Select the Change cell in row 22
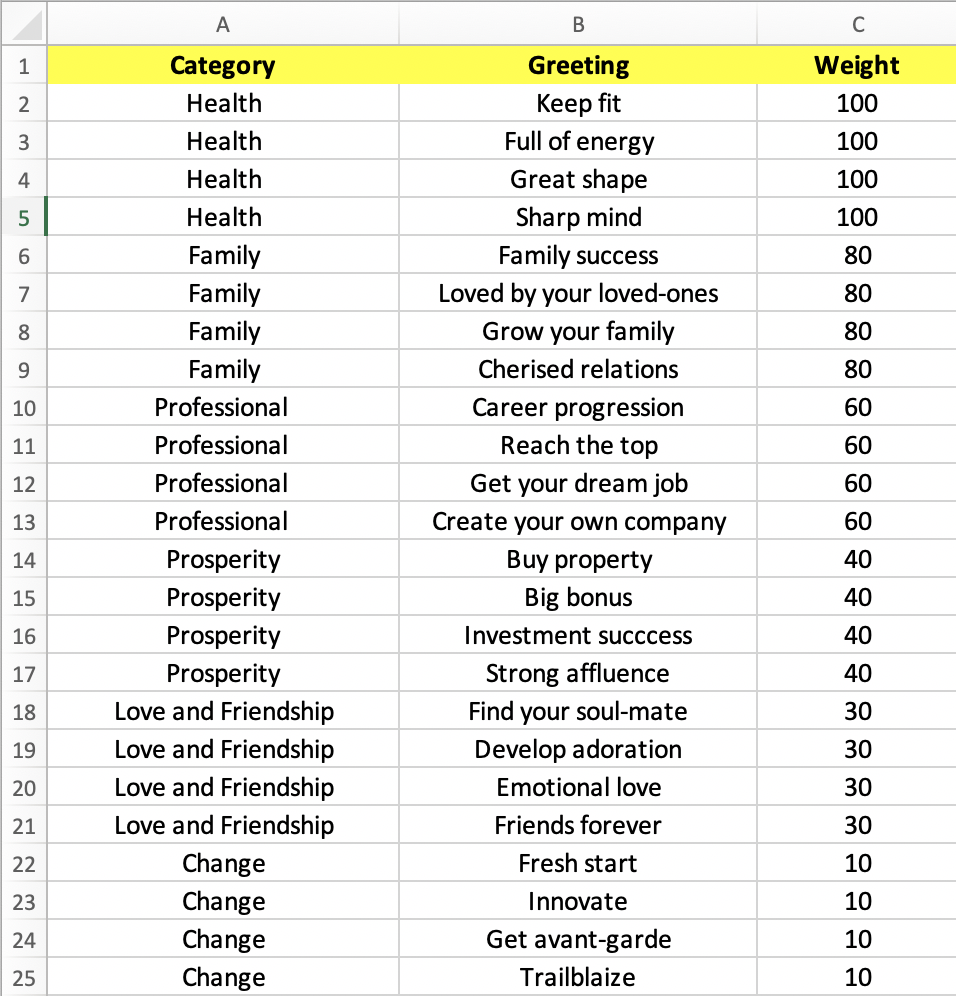Screen dimensions: 956x996 (x=223, y=863)
